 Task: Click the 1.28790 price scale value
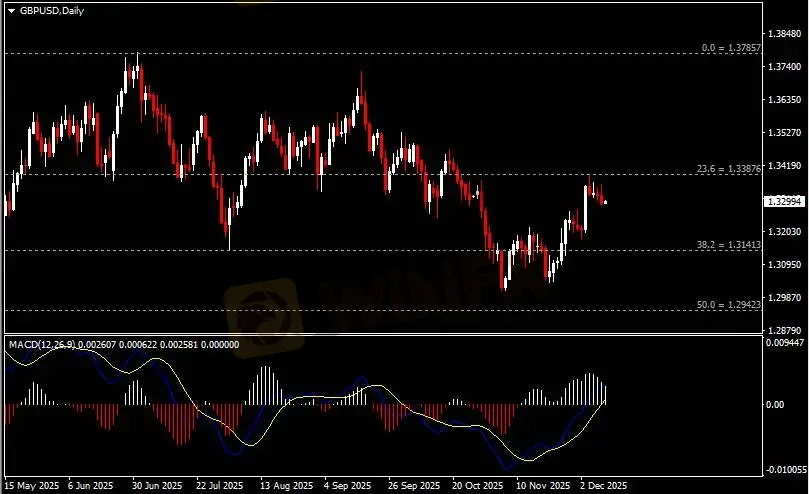784,329
